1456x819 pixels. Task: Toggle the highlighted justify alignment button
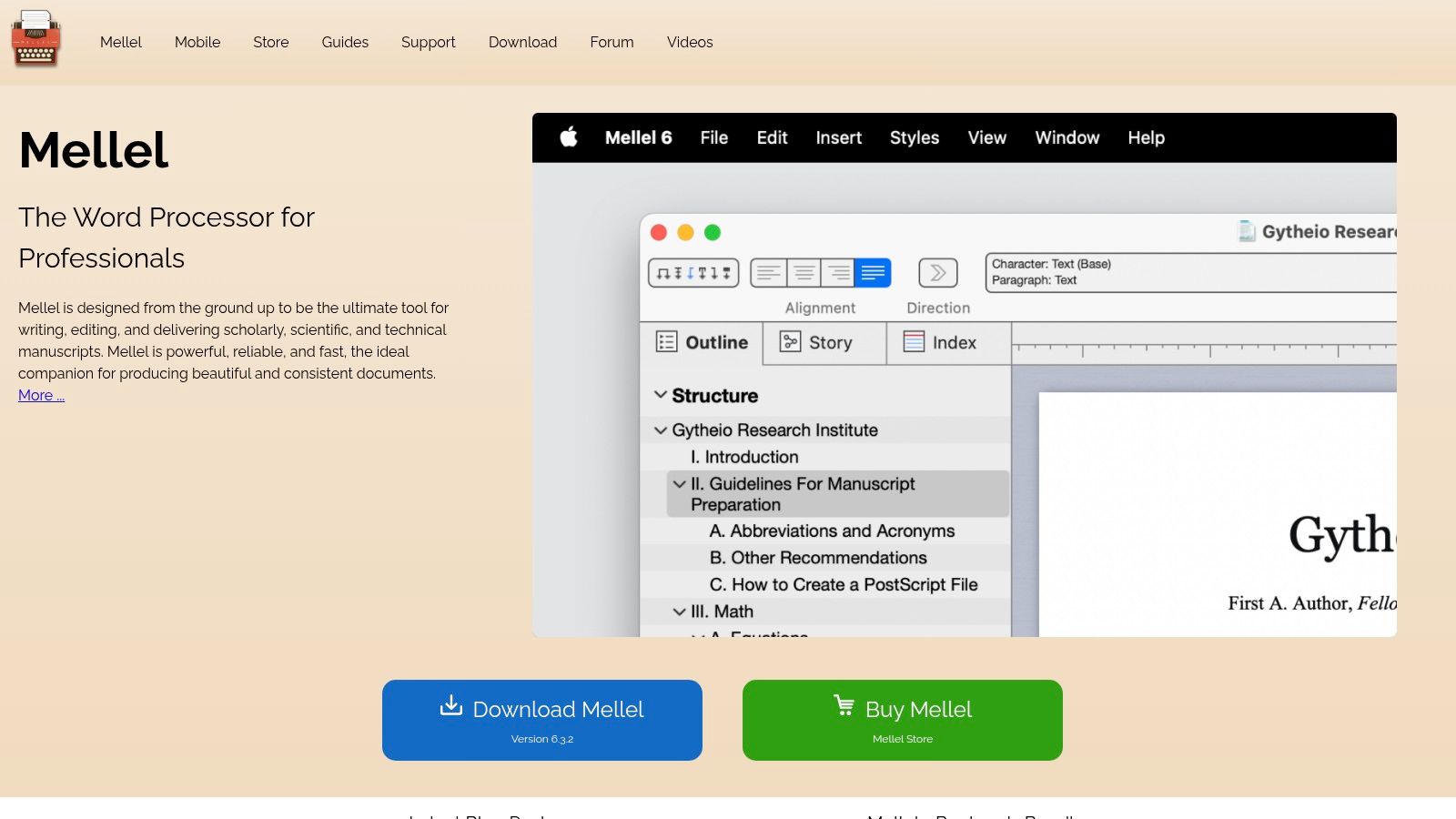coord(873,273)
